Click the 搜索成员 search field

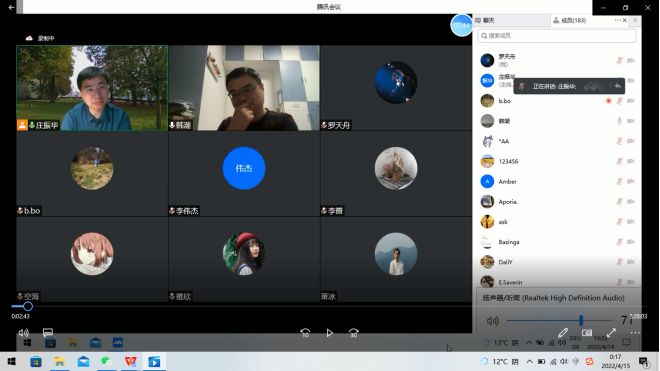(x=557, y=36)
